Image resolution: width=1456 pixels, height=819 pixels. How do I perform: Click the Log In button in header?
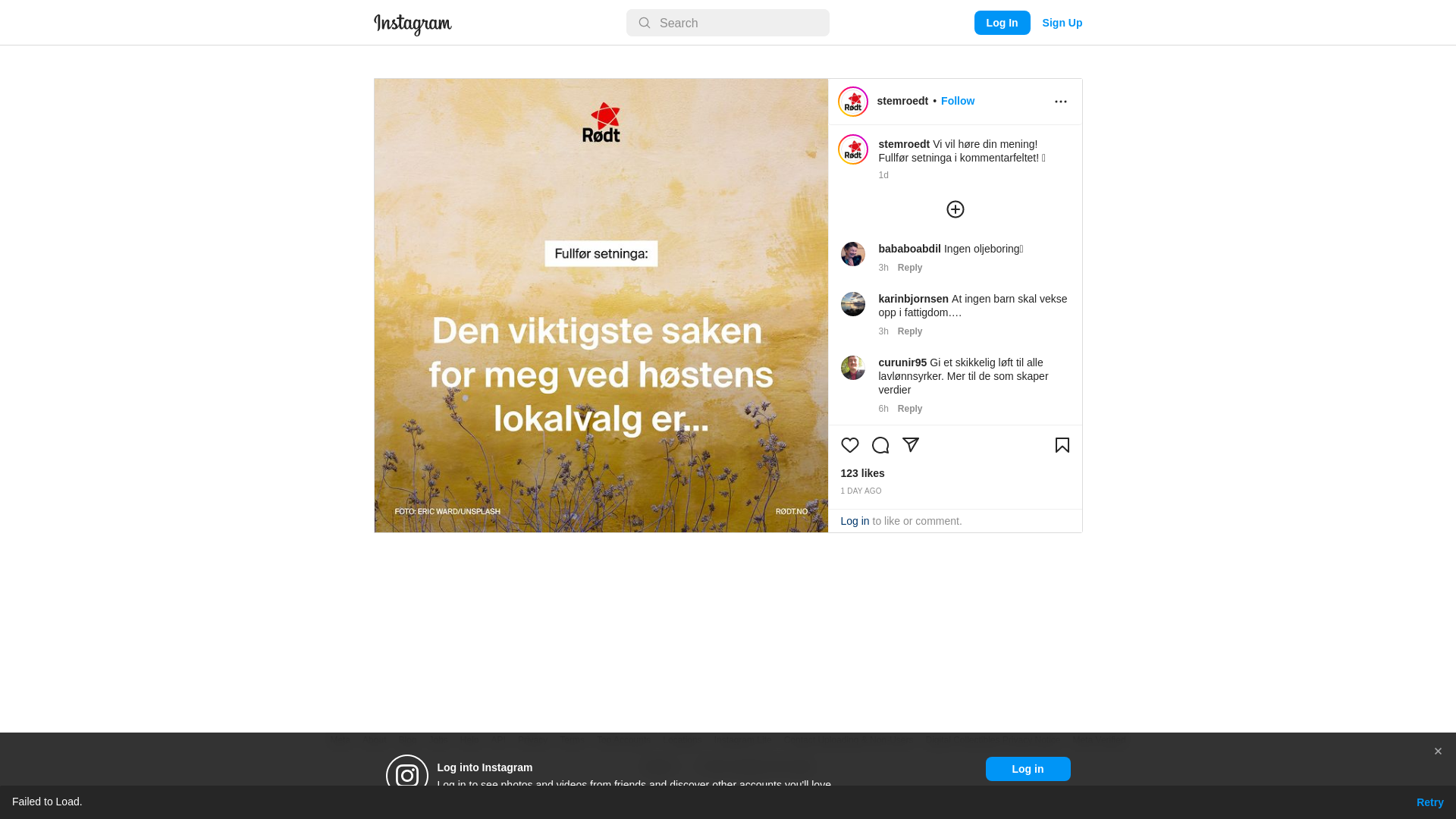1003,23
